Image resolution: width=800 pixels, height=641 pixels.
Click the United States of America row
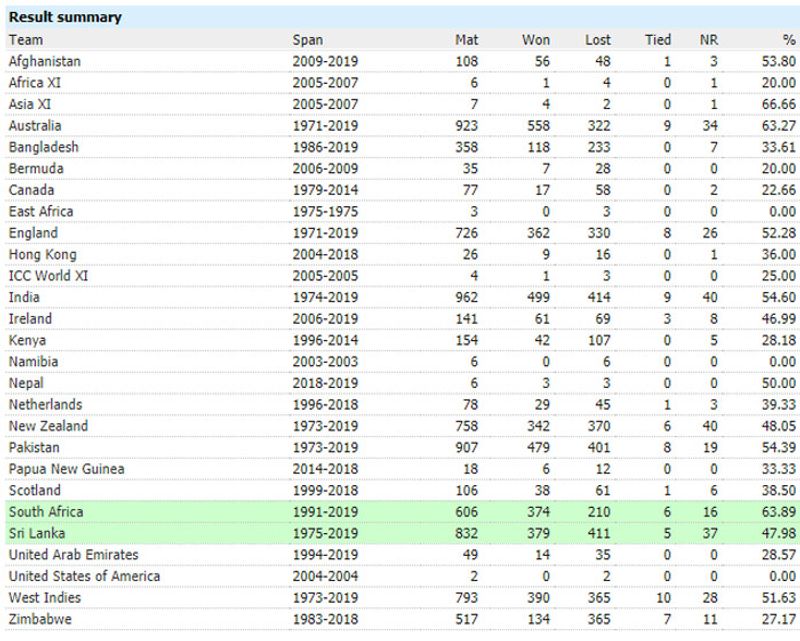point(84,576)
